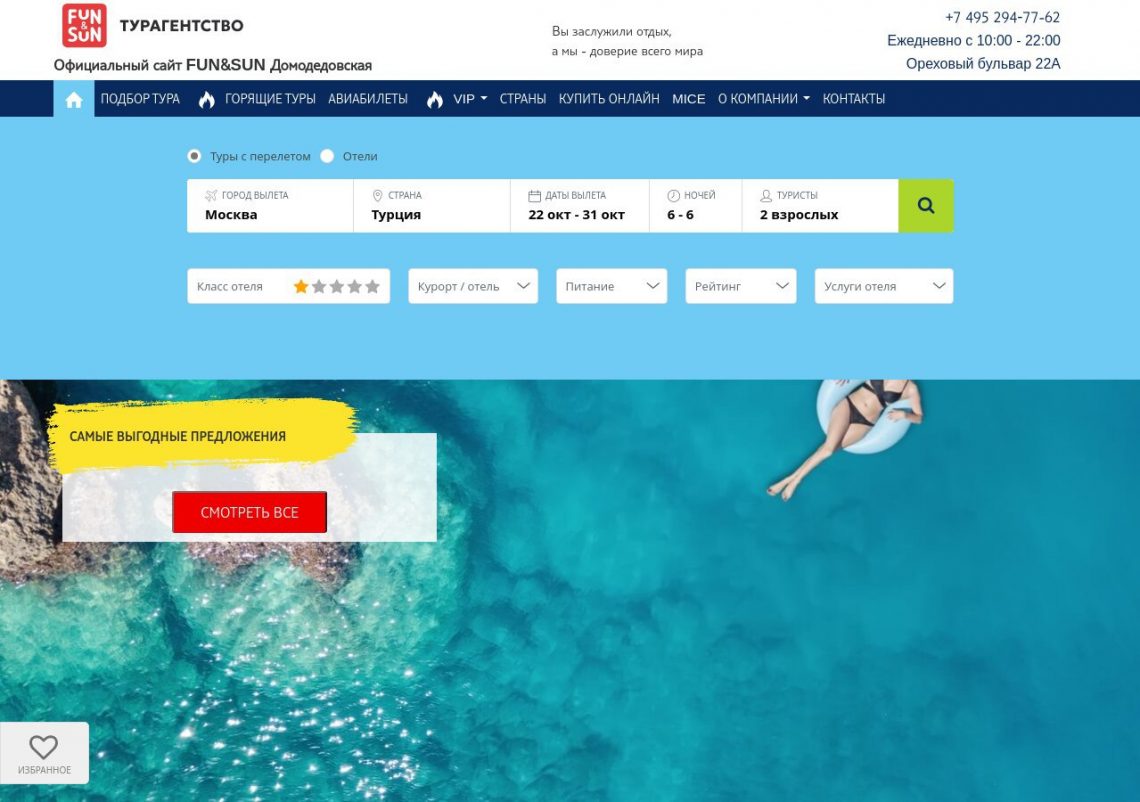Viewport: 1140px width, 802px height.
Task: Set hotel class to three stars
Action: tap(337, 287)
